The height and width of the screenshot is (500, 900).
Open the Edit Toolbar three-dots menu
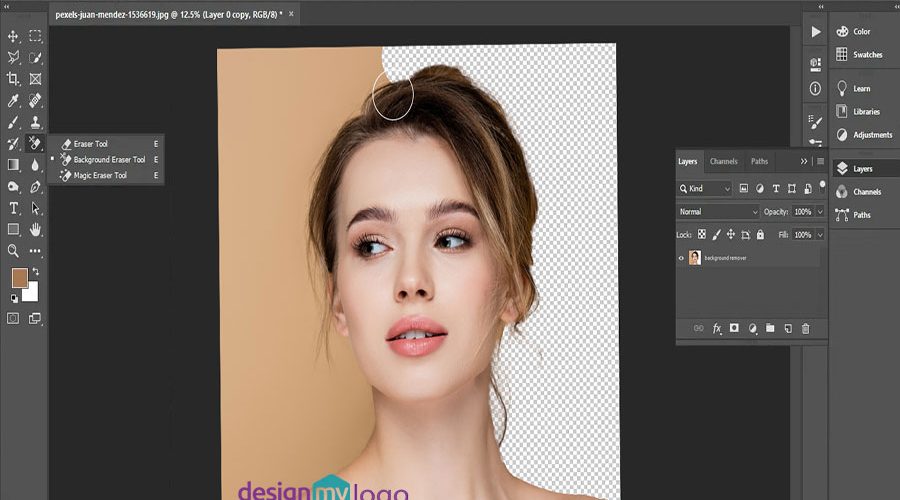click(35, 251)
